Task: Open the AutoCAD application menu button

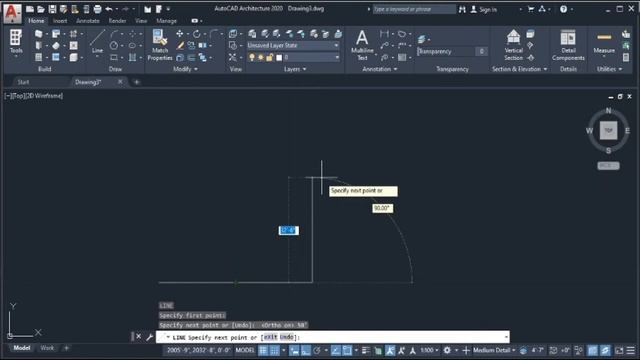Action: pyautogui.click(x=12, y=13)
